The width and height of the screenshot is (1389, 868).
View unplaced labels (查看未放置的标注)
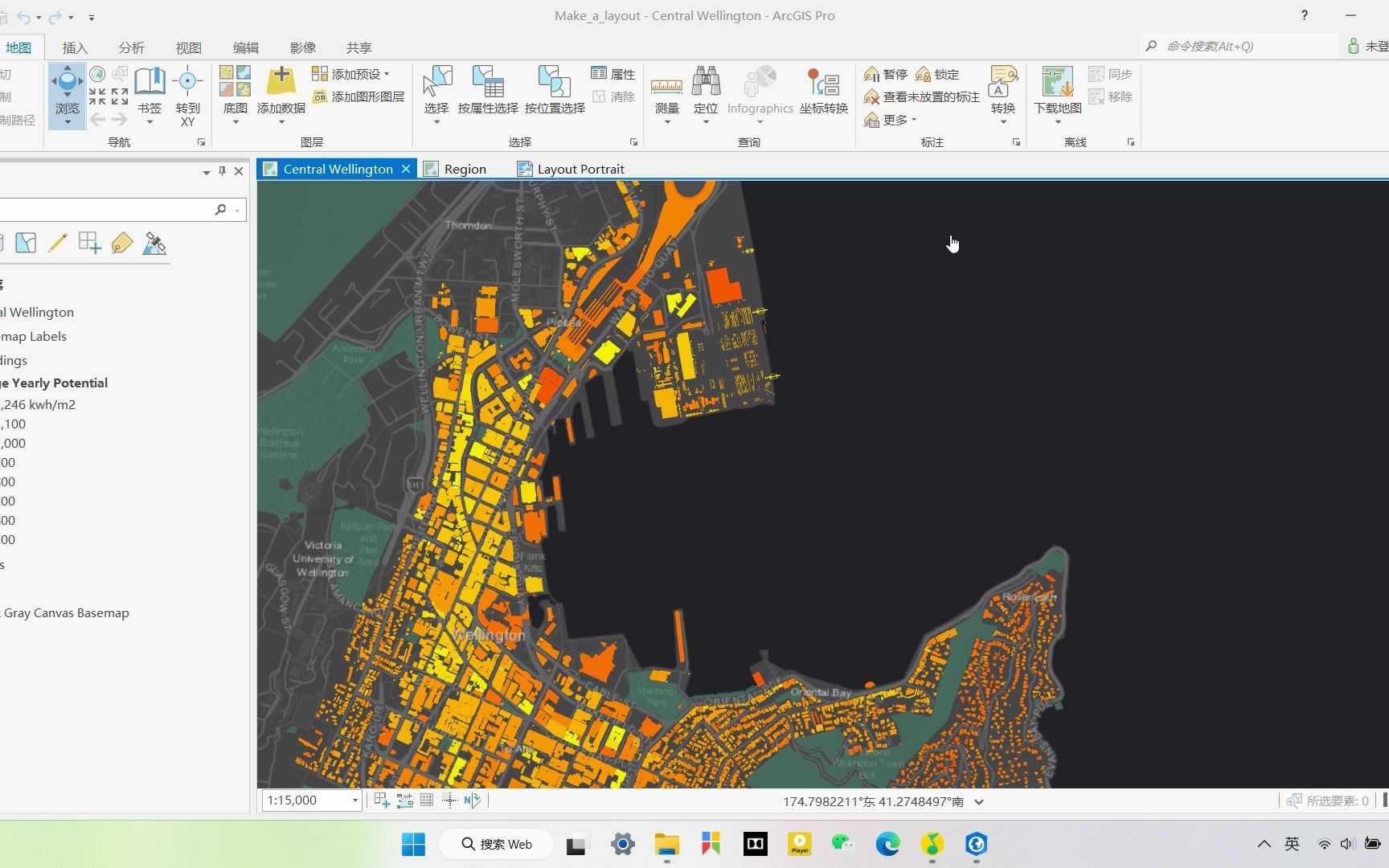point(921,96)
